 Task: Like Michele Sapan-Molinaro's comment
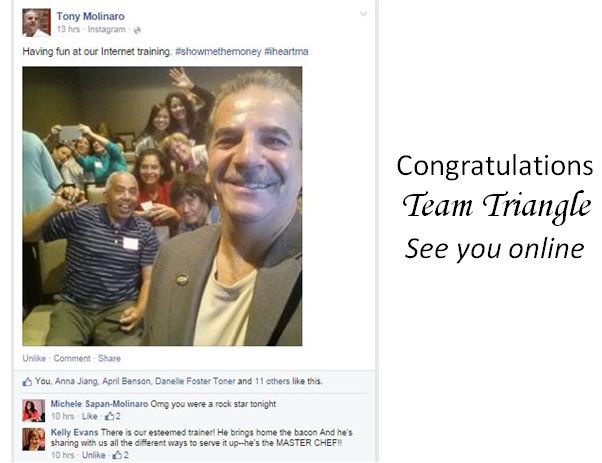[x=89, y=416]
